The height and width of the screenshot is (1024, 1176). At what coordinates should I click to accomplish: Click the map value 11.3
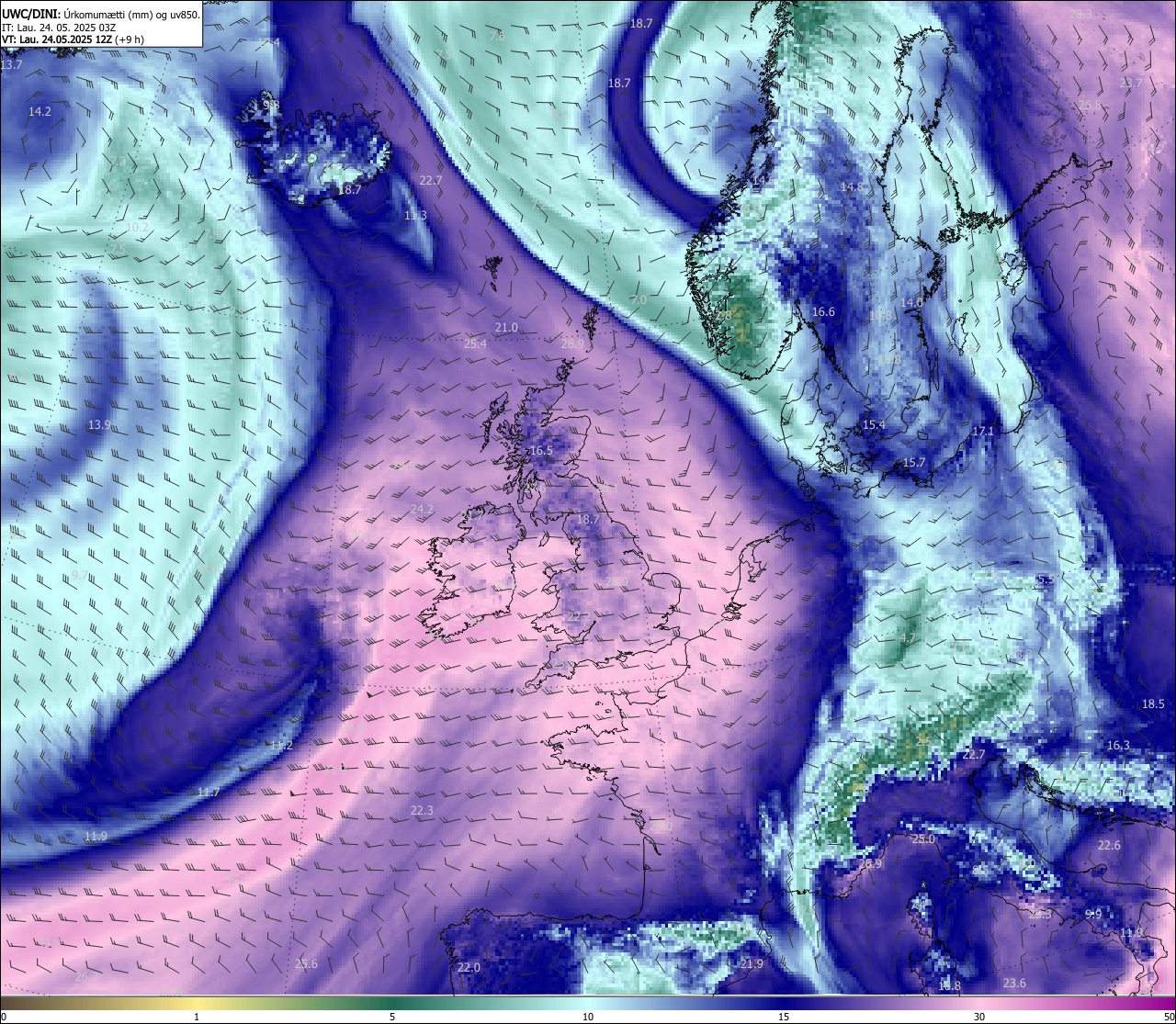[415, 215]
